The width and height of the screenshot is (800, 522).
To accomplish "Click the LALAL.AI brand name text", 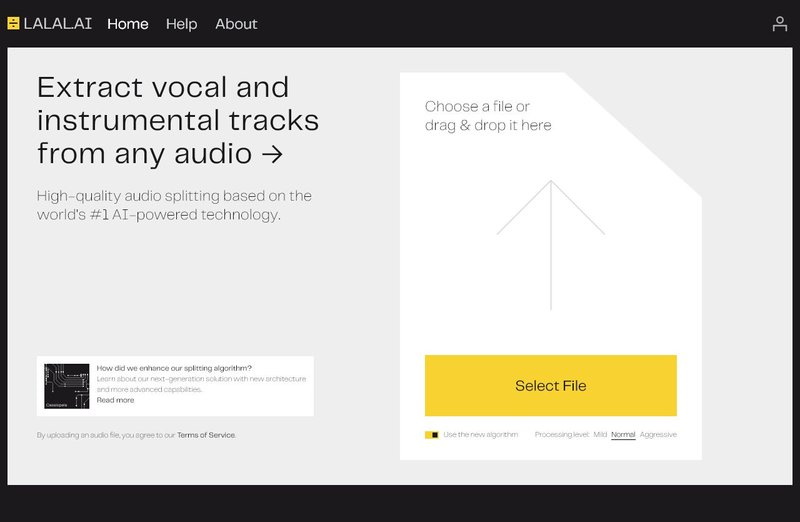I will tap(58, 23).
